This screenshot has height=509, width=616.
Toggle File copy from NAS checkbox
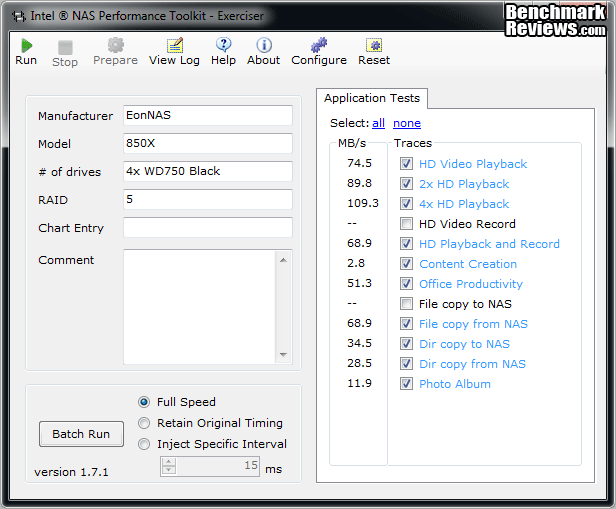[x=406, y=324]
